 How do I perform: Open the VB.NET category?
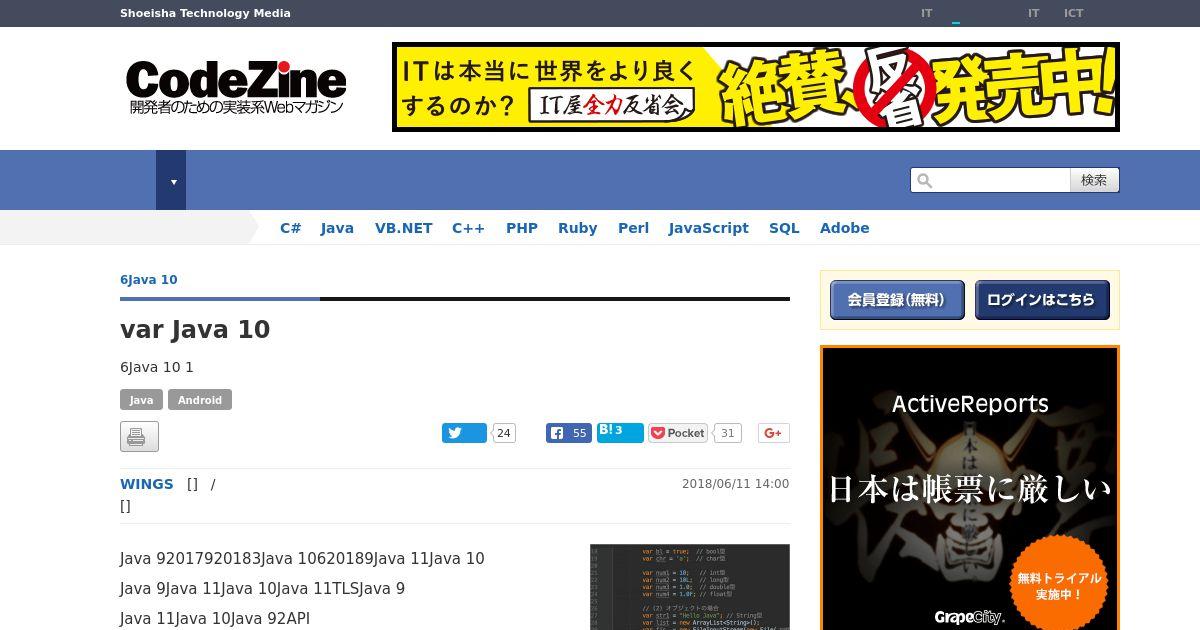pos(404,228)
